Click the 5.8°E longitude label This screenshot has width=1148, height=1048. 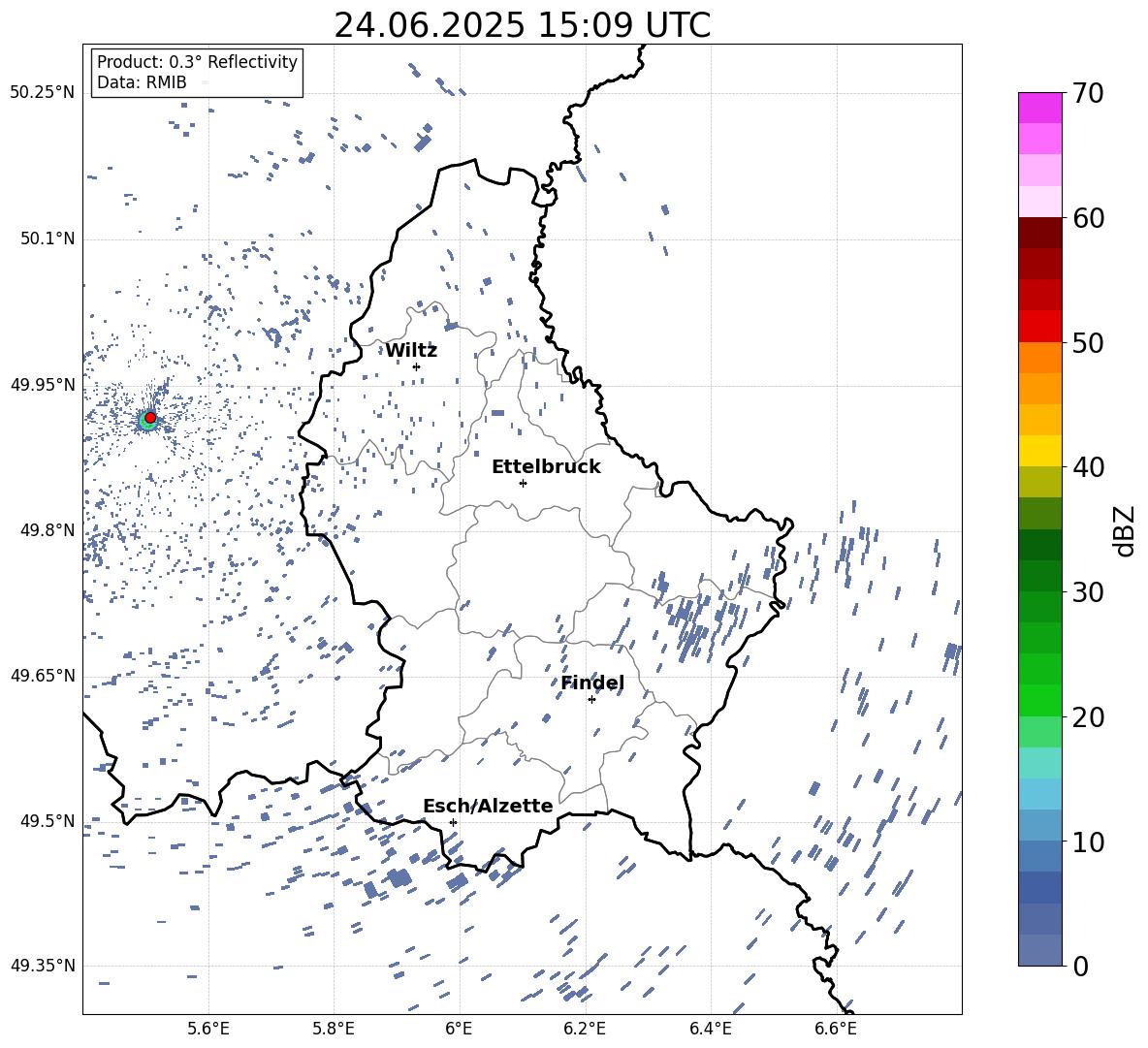click(334, 1029)
